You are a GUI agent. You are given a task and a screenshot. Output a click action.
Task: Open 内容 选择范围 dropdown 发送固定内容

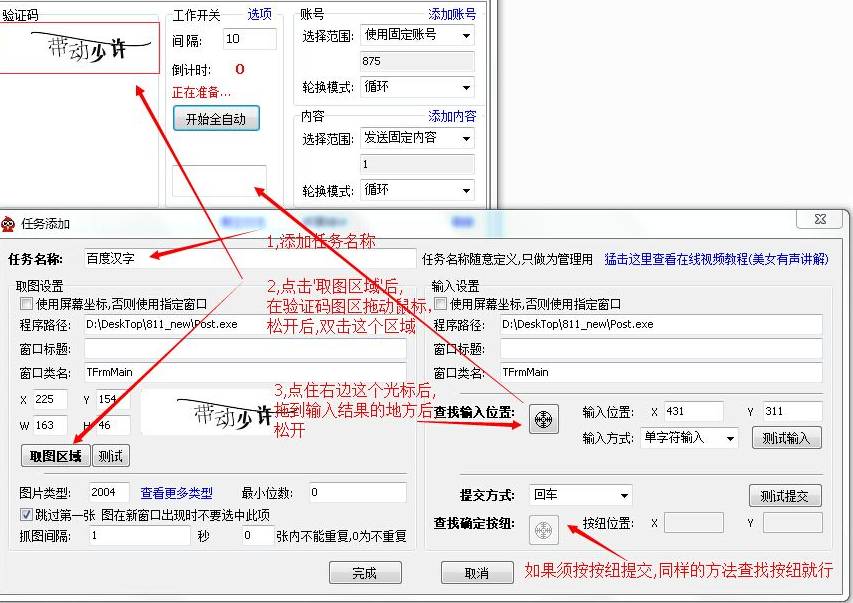click(417, 138)
